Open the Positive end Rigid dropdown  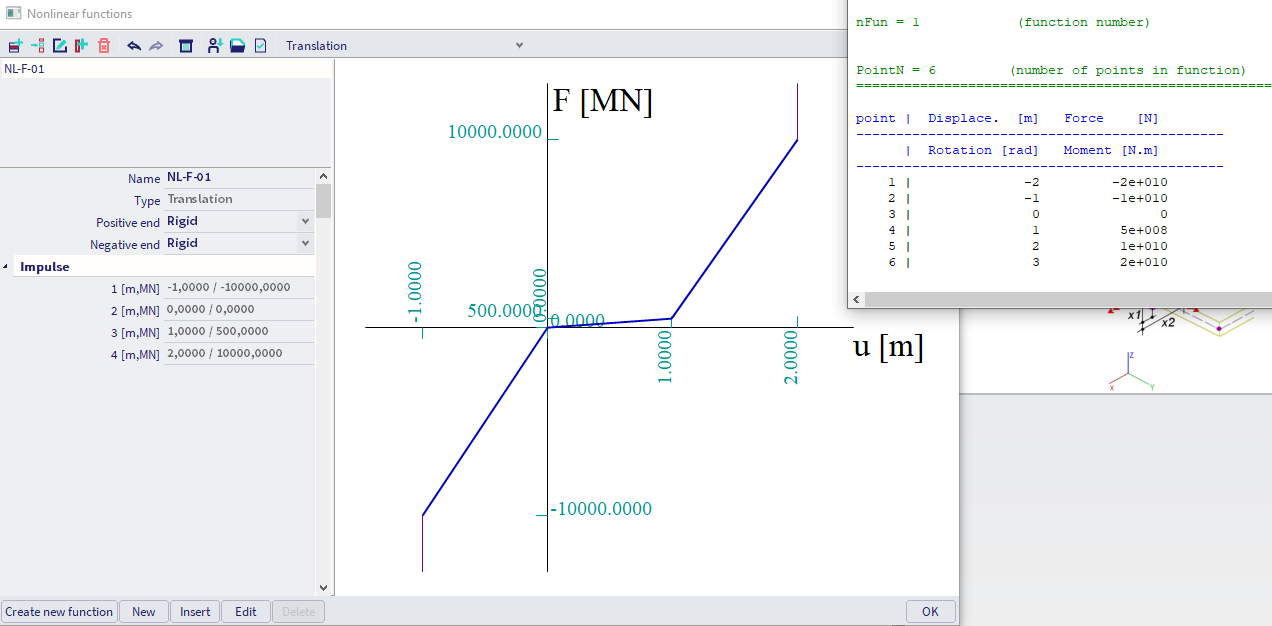pos(305,221)
